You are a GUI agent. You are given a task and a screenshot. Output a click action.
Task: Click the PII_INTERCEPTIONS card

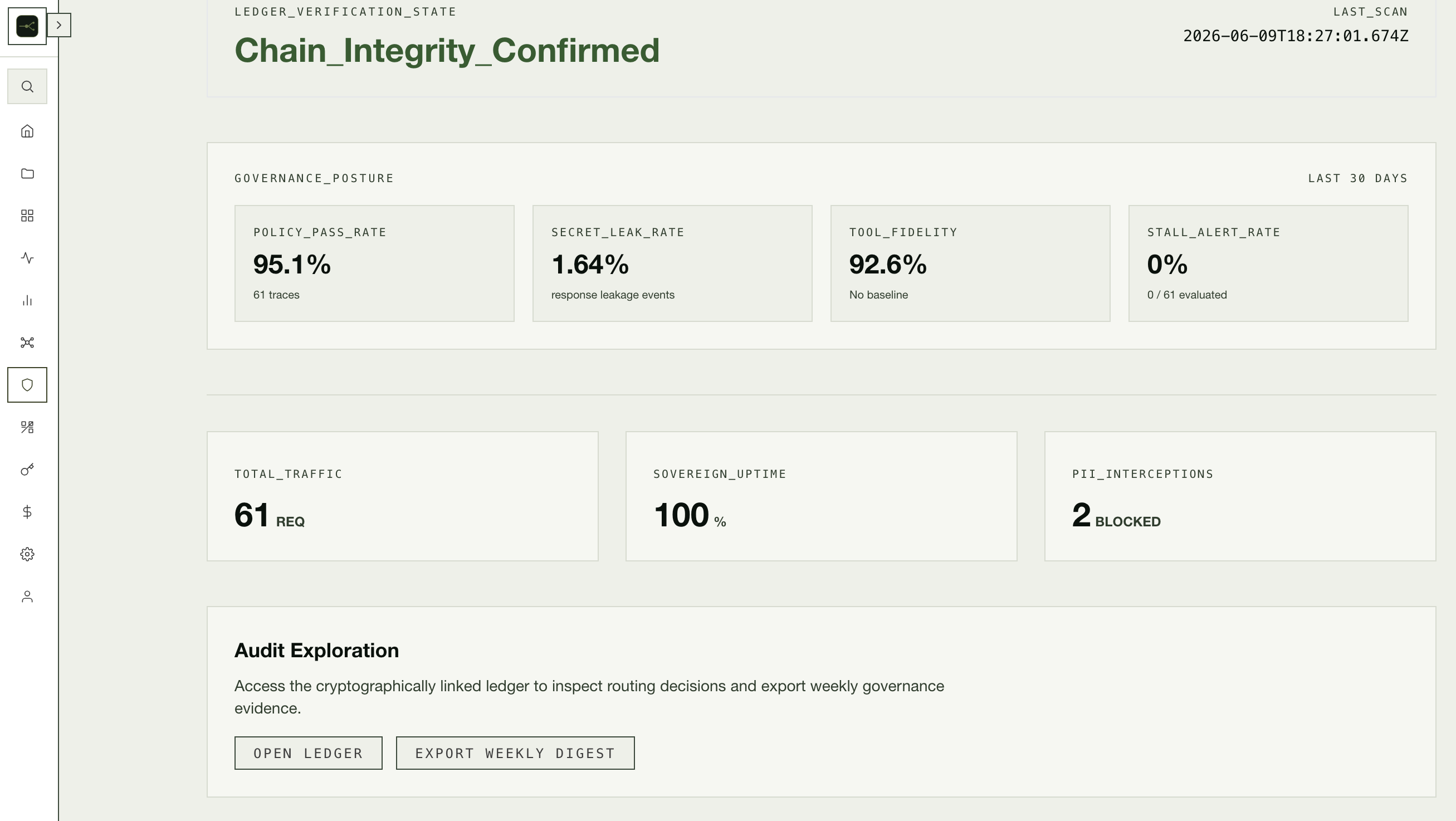tap(1240, 497)
